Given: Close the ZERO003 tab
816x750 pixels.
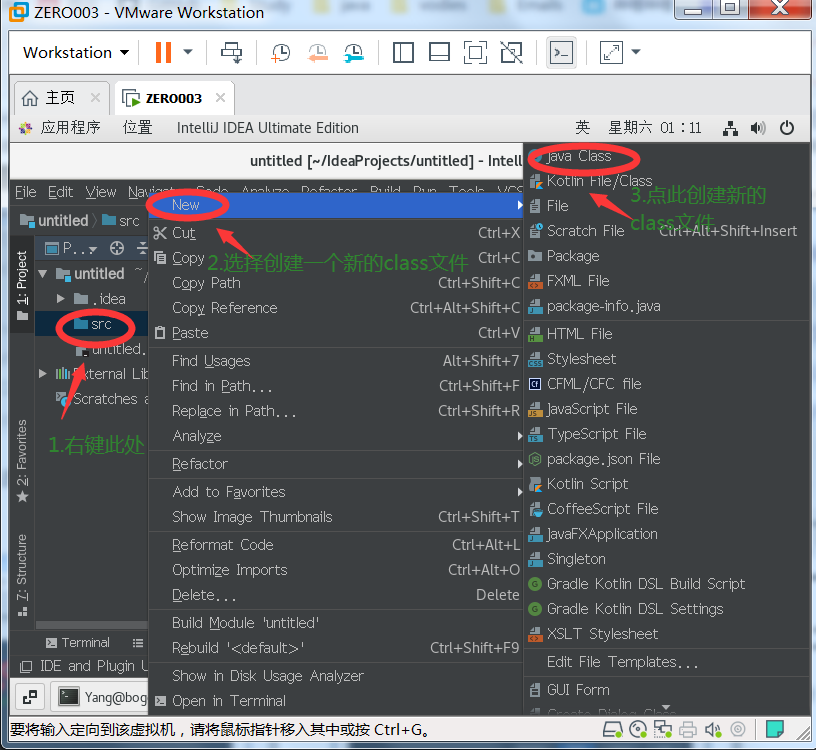Looking at the screenshot, I should point(221,97).
